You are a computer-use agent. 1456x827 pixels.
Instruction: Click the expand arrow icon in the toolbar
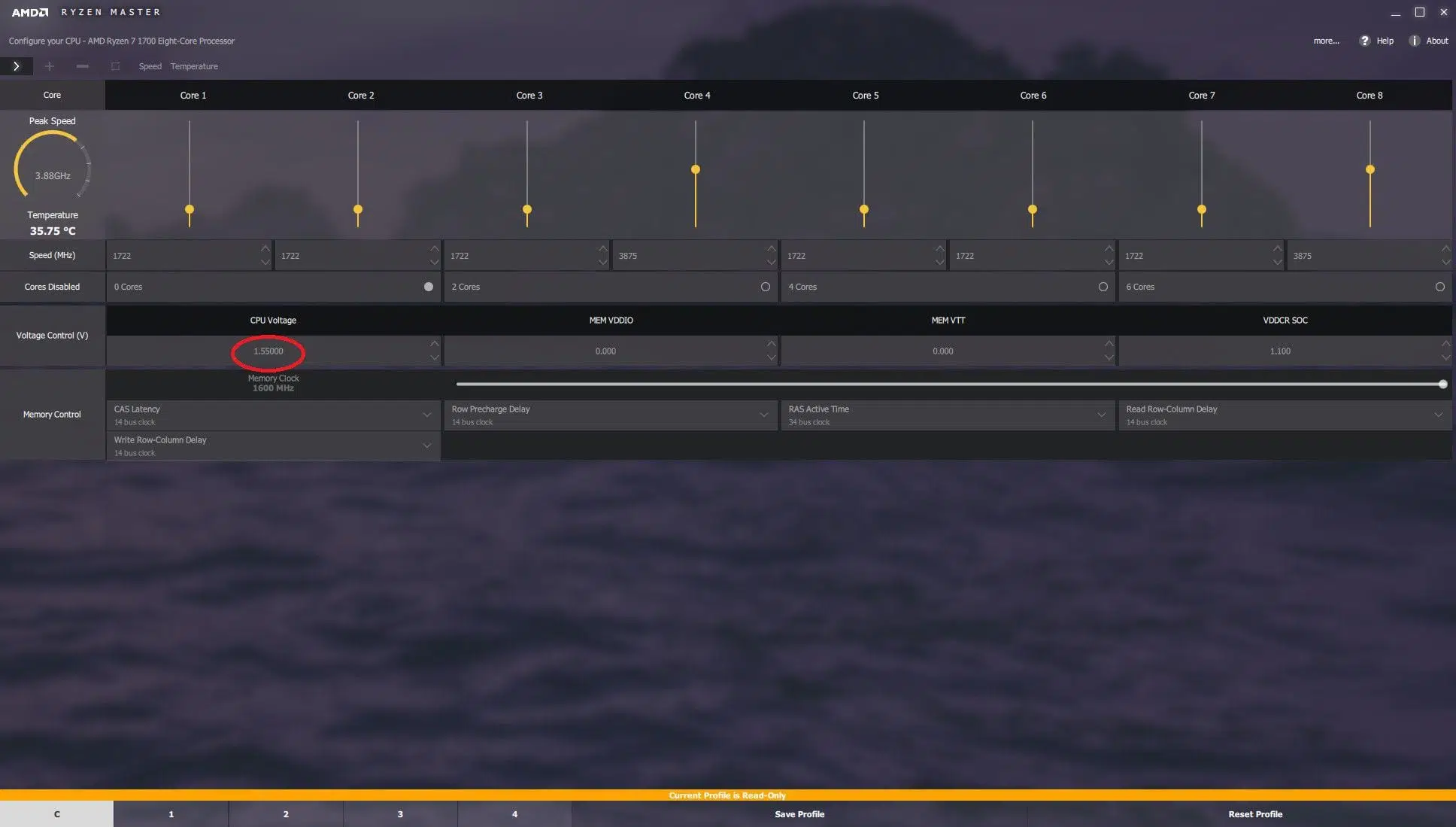point(16,66)
